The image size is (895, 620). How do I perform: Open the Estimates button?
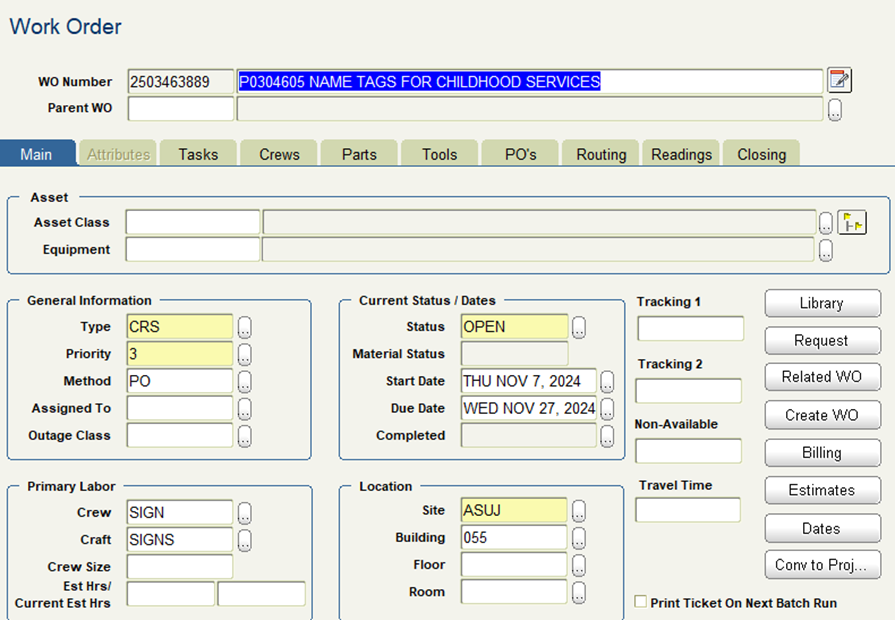pos(823,490)
